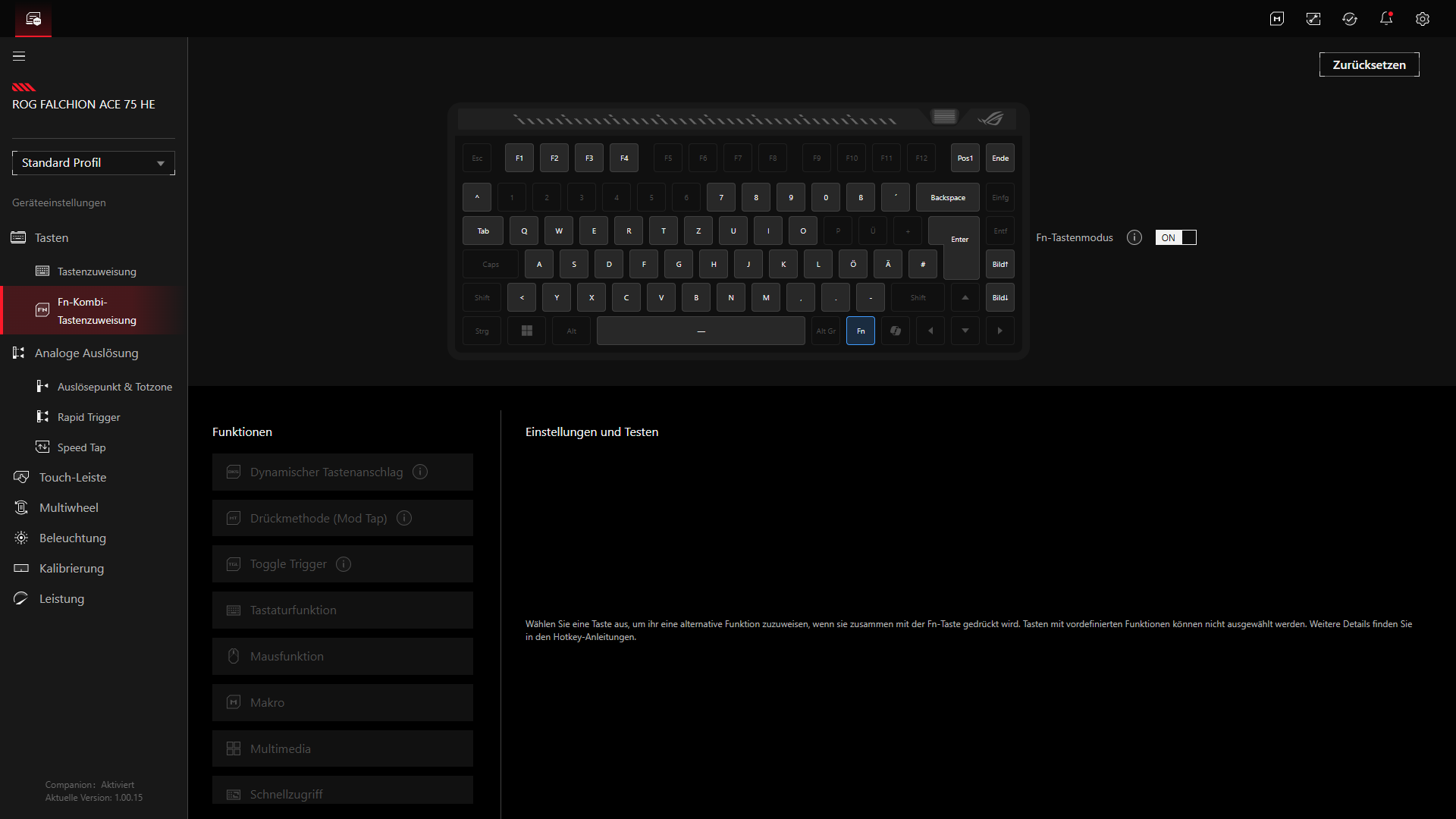Open the notifications bell icon
Screen dimensions: 1456x819
click(1385, 19)
